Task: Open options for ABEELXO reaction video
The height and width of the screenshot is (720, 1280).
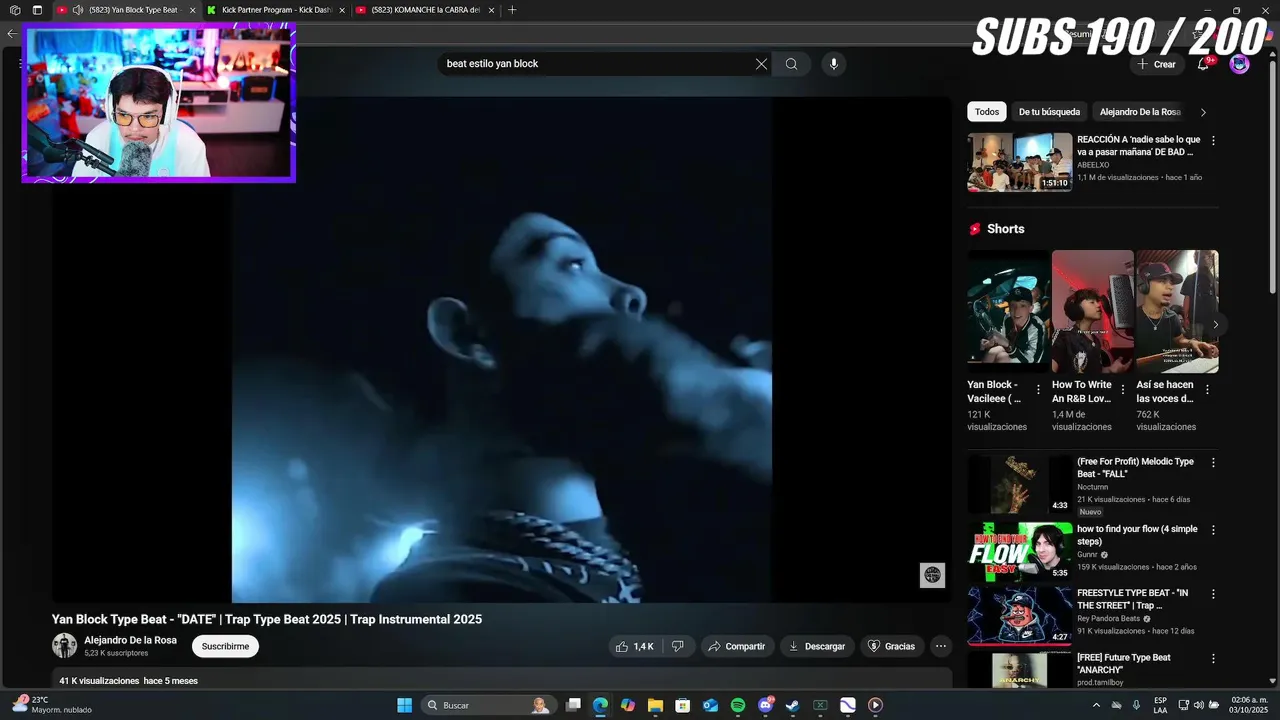Action: point(1213,141)
